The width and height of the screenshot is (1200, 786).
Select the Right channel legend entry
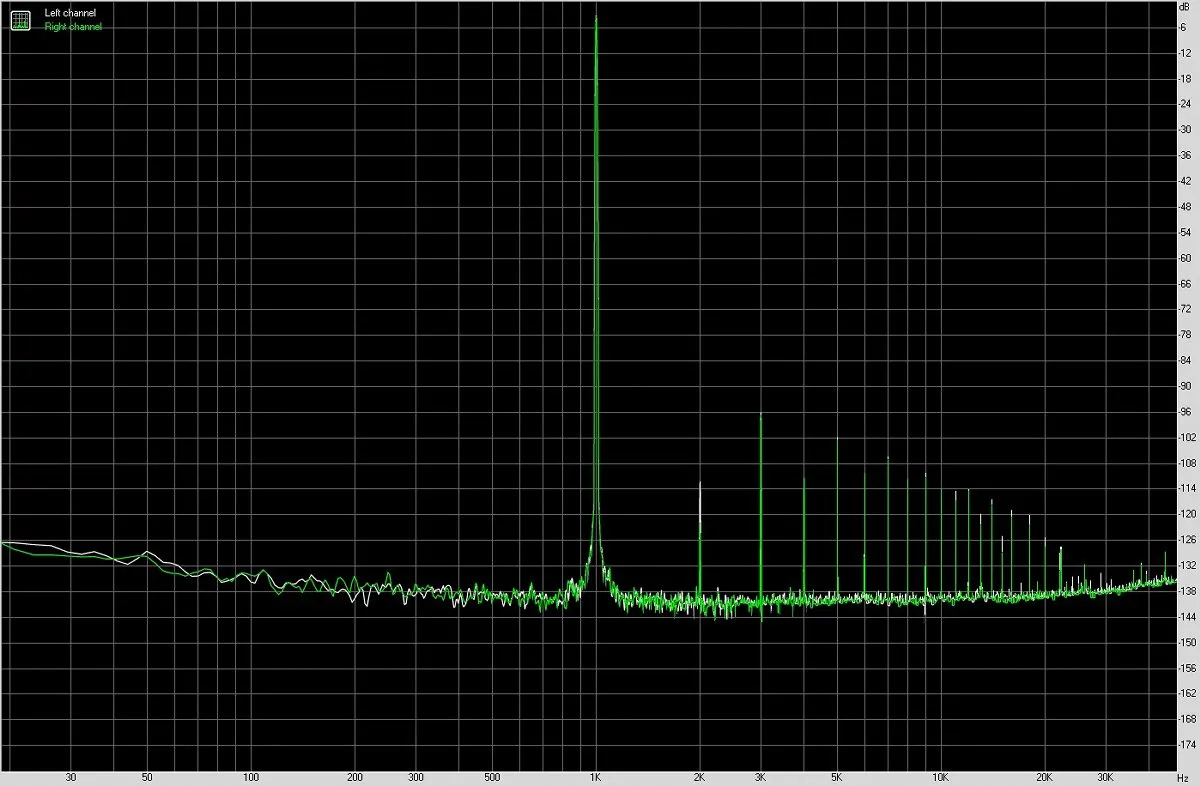click(73, 27)
